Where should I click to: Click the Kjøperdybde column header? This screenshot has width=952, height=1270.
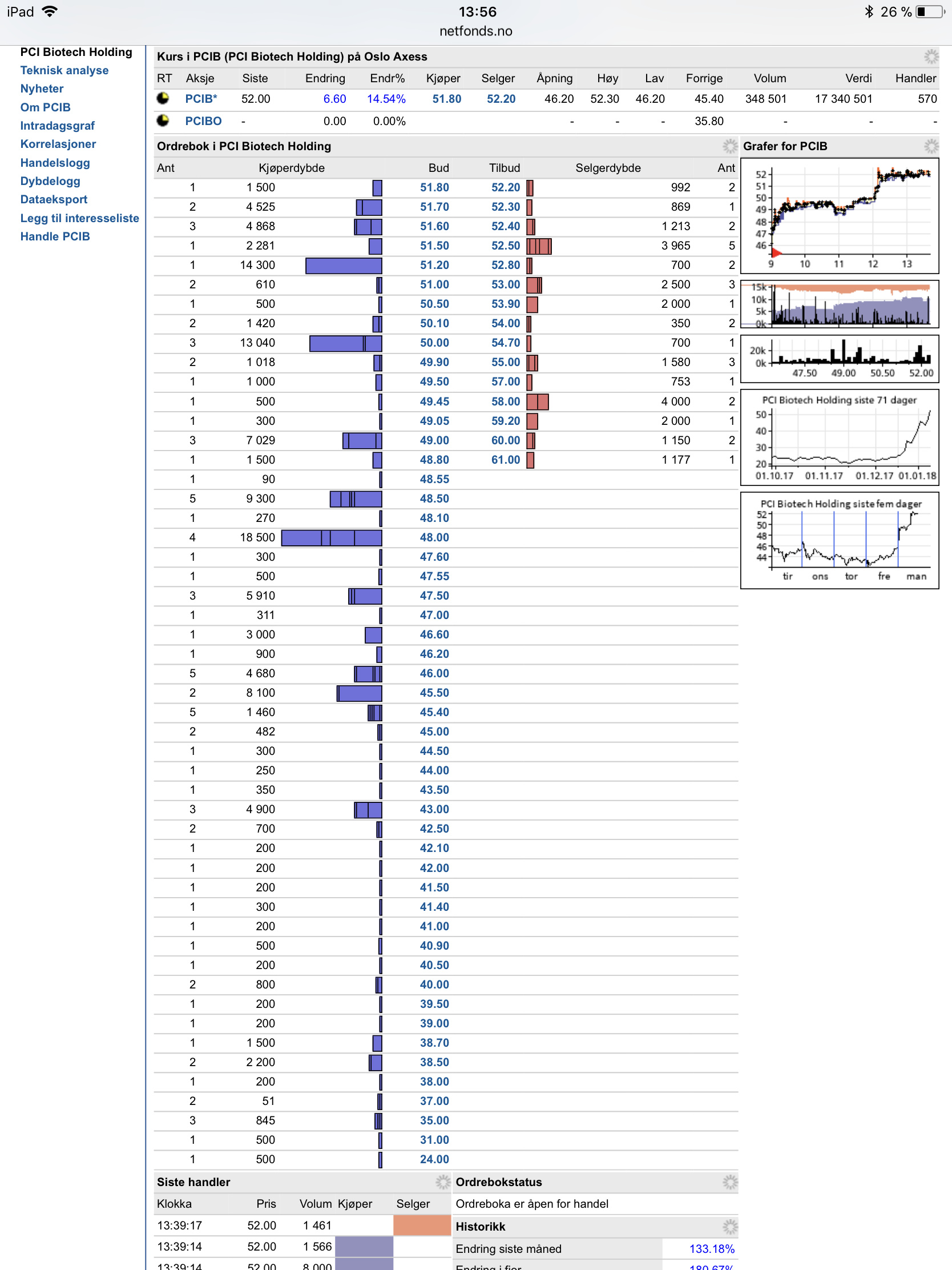click(x=292, y=168)
